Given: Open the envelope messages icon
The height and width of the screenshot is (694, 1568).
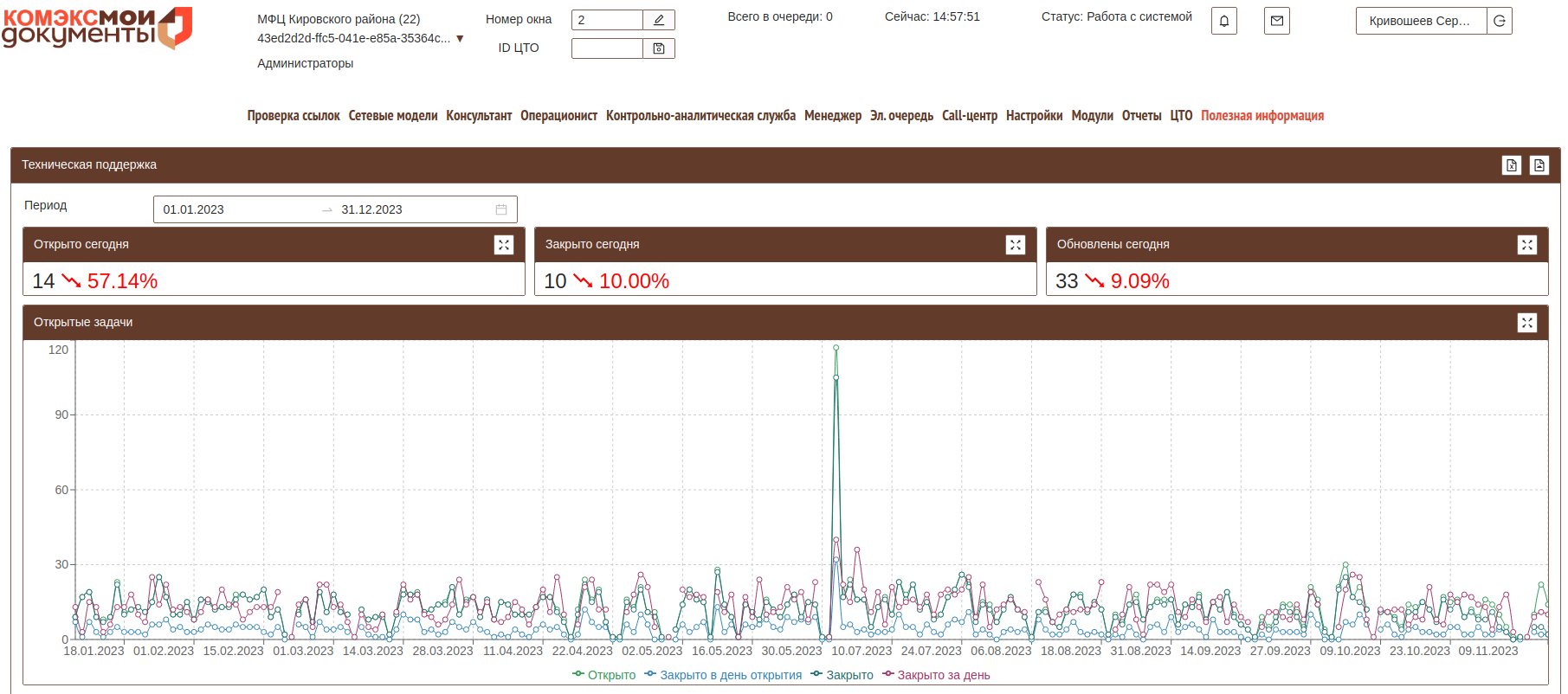Looking at the screenshot, I should 1276,21.
